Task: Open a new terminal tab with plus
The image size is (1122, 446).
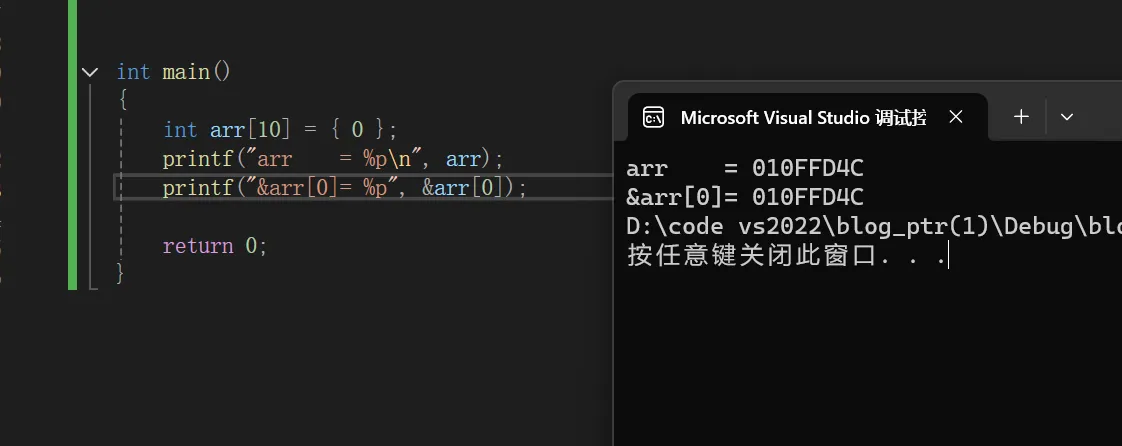Action: [1021, 117]
